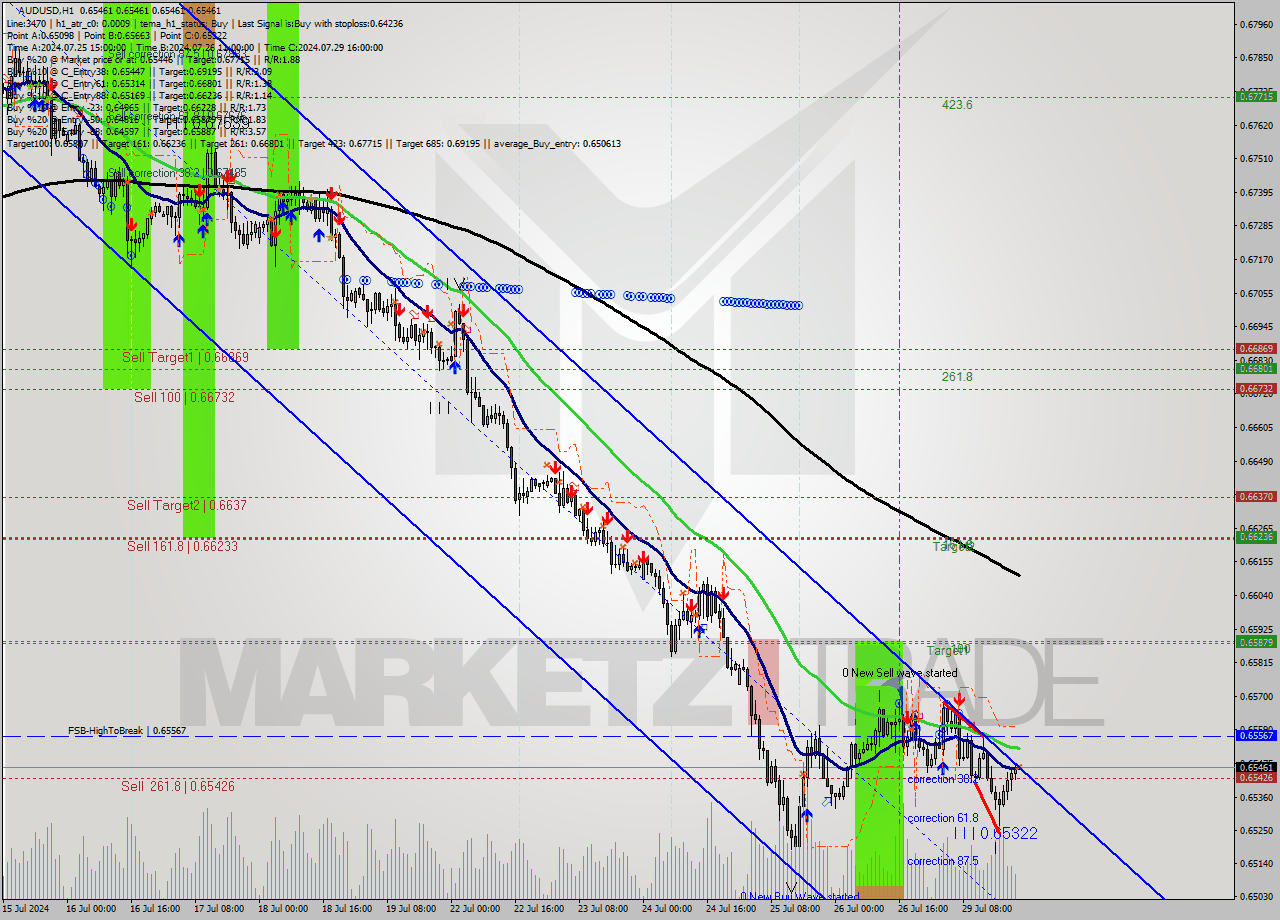Click the green 0.67715 price axis tag

1255,97
